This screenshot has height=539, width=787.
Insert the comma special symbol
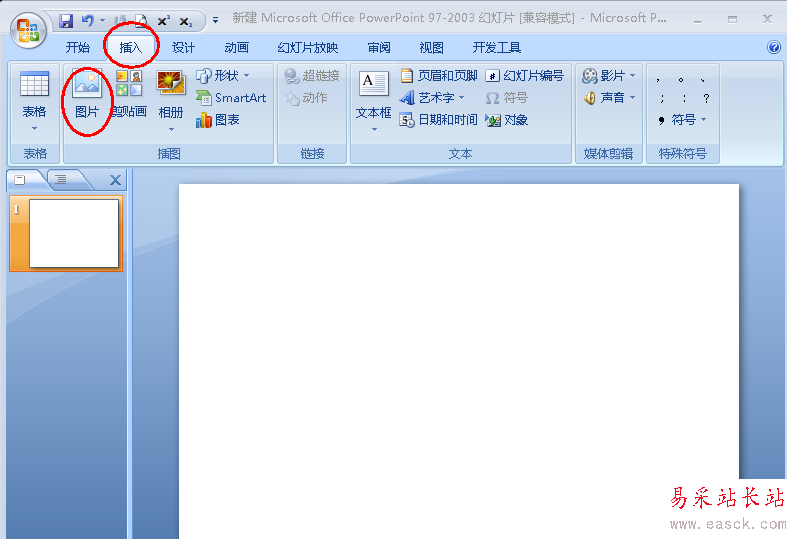coord(658,80)
